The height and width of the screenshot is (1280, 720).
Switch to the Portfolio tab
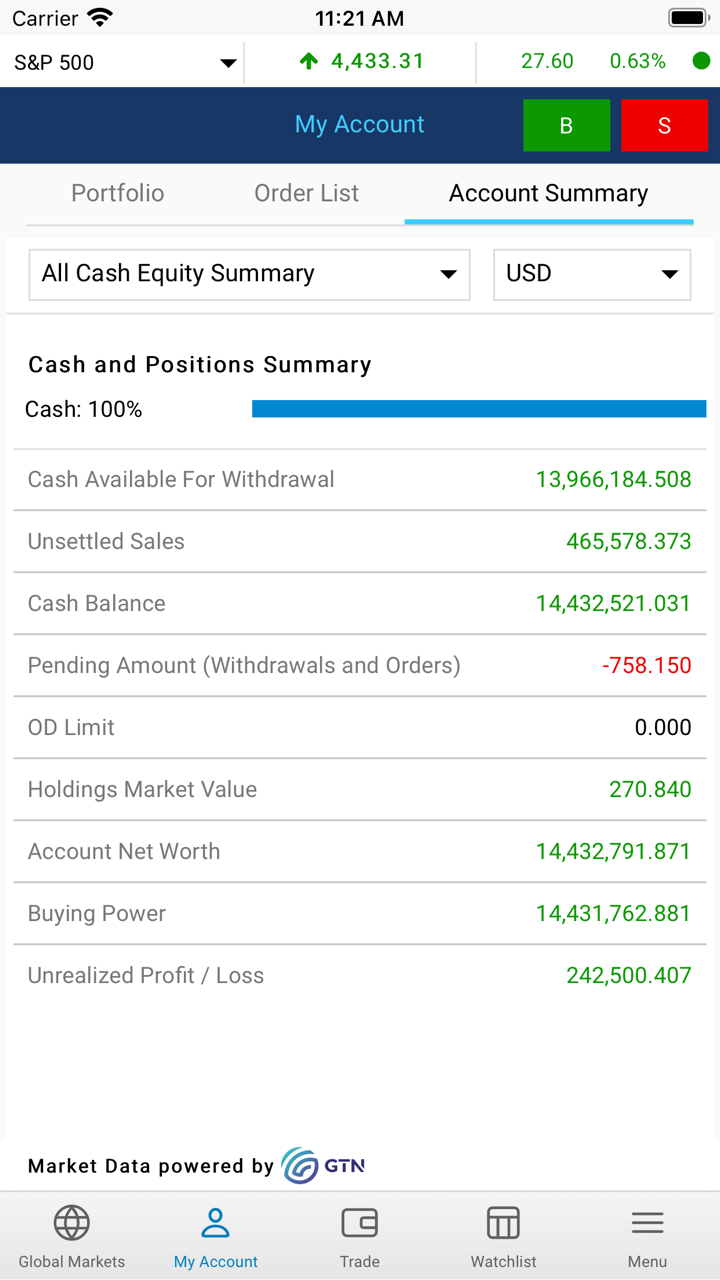coord(118,193)
